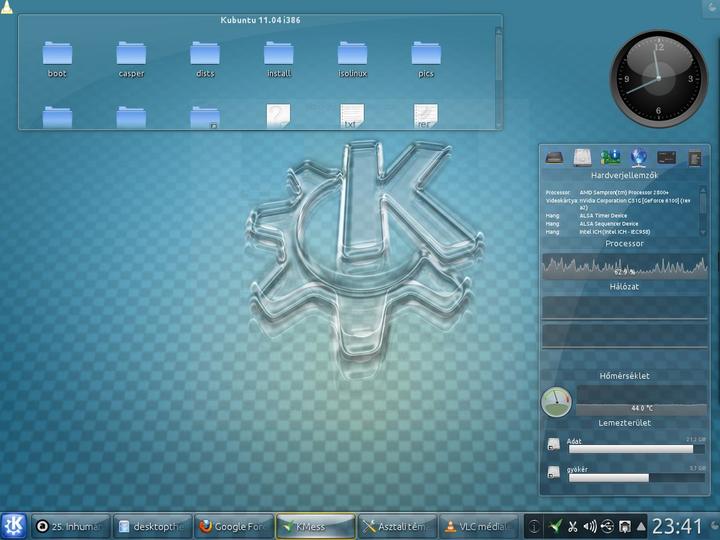Click the Adat disk drive icon
Viewport: 720px width, 540px height.
tap(554, 444)
